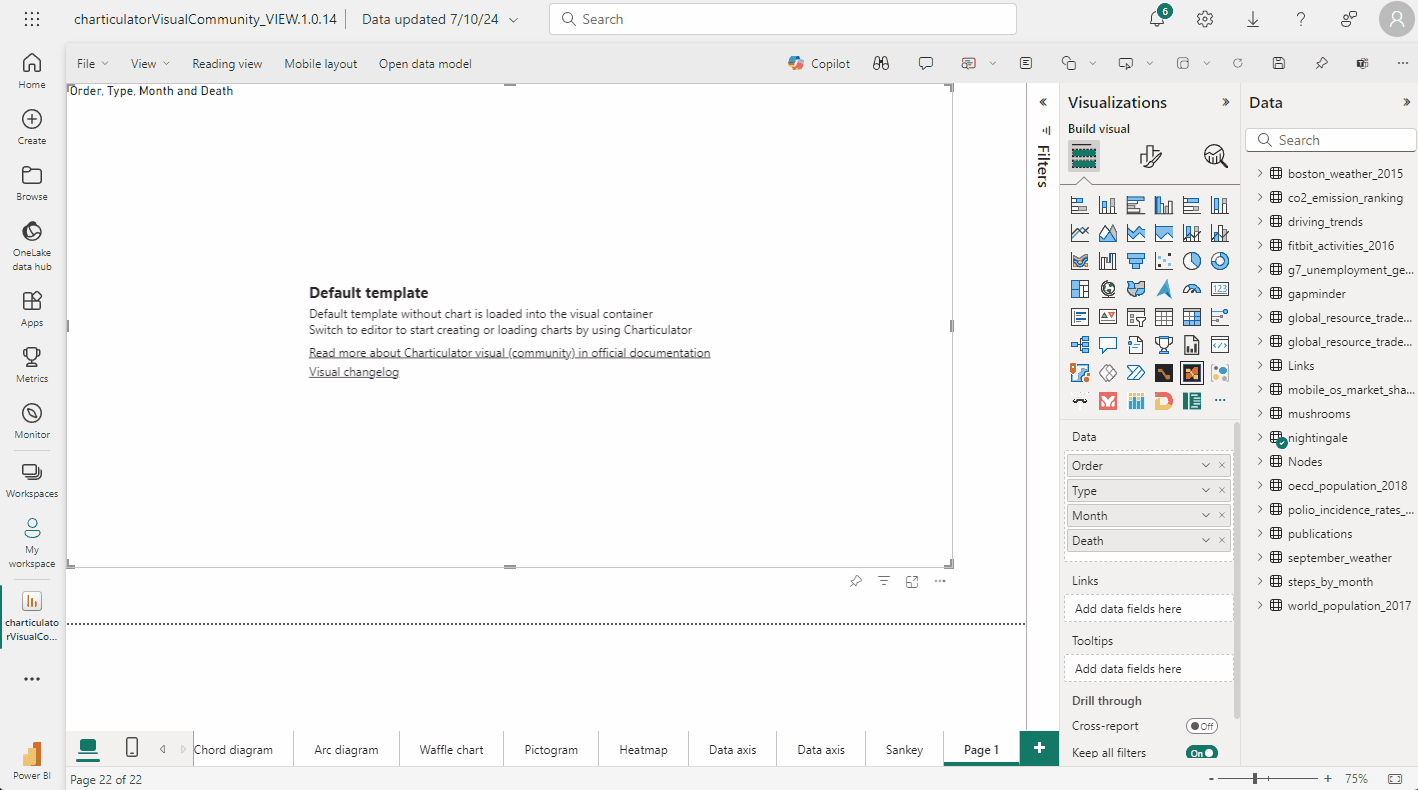Screen dimensions: 1418x790
Task: Pick the gauge visual icon
Action: (x=1191, y=289)
